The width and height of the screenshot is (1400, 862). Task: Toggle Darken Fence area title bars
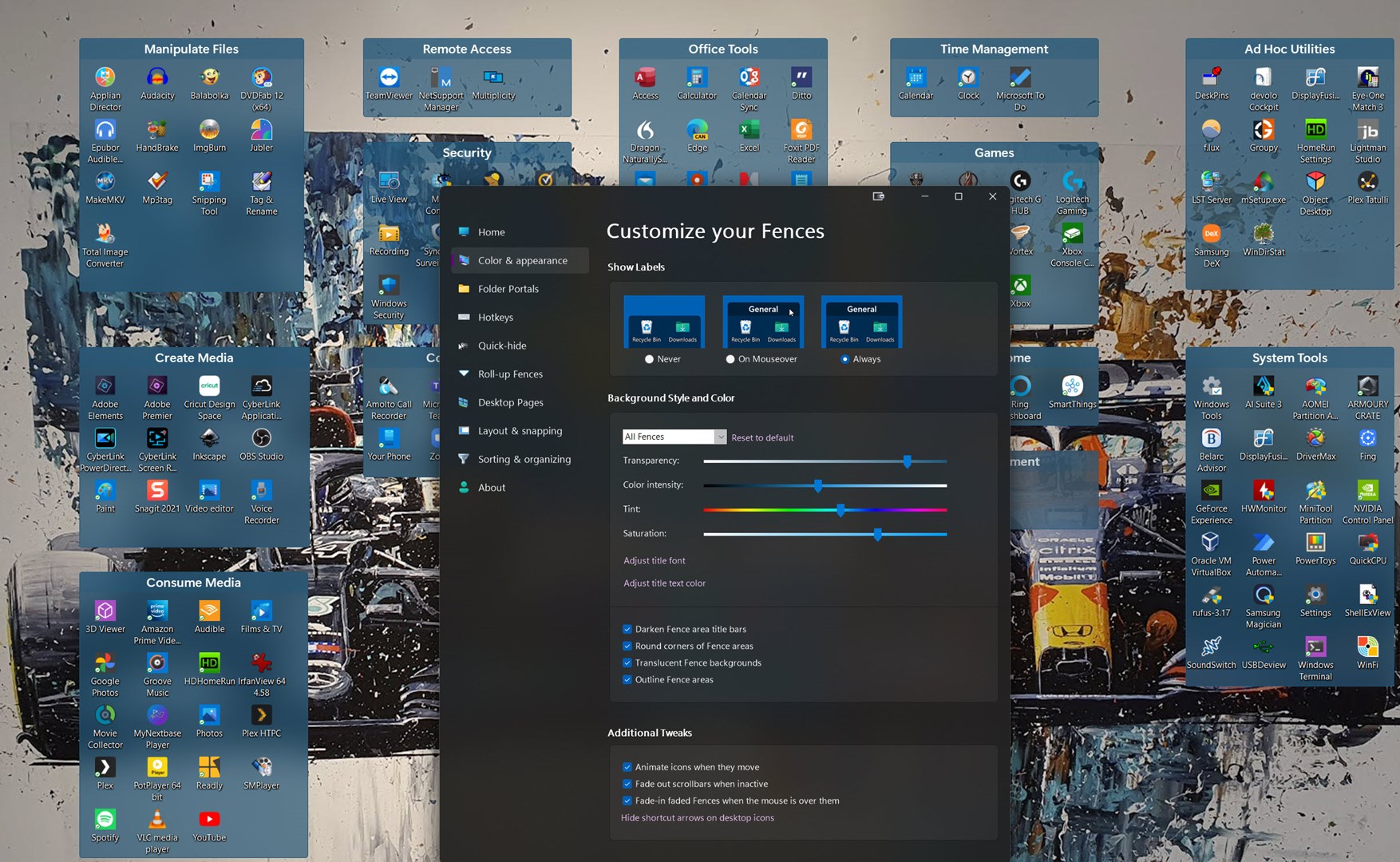click(627, 629)
